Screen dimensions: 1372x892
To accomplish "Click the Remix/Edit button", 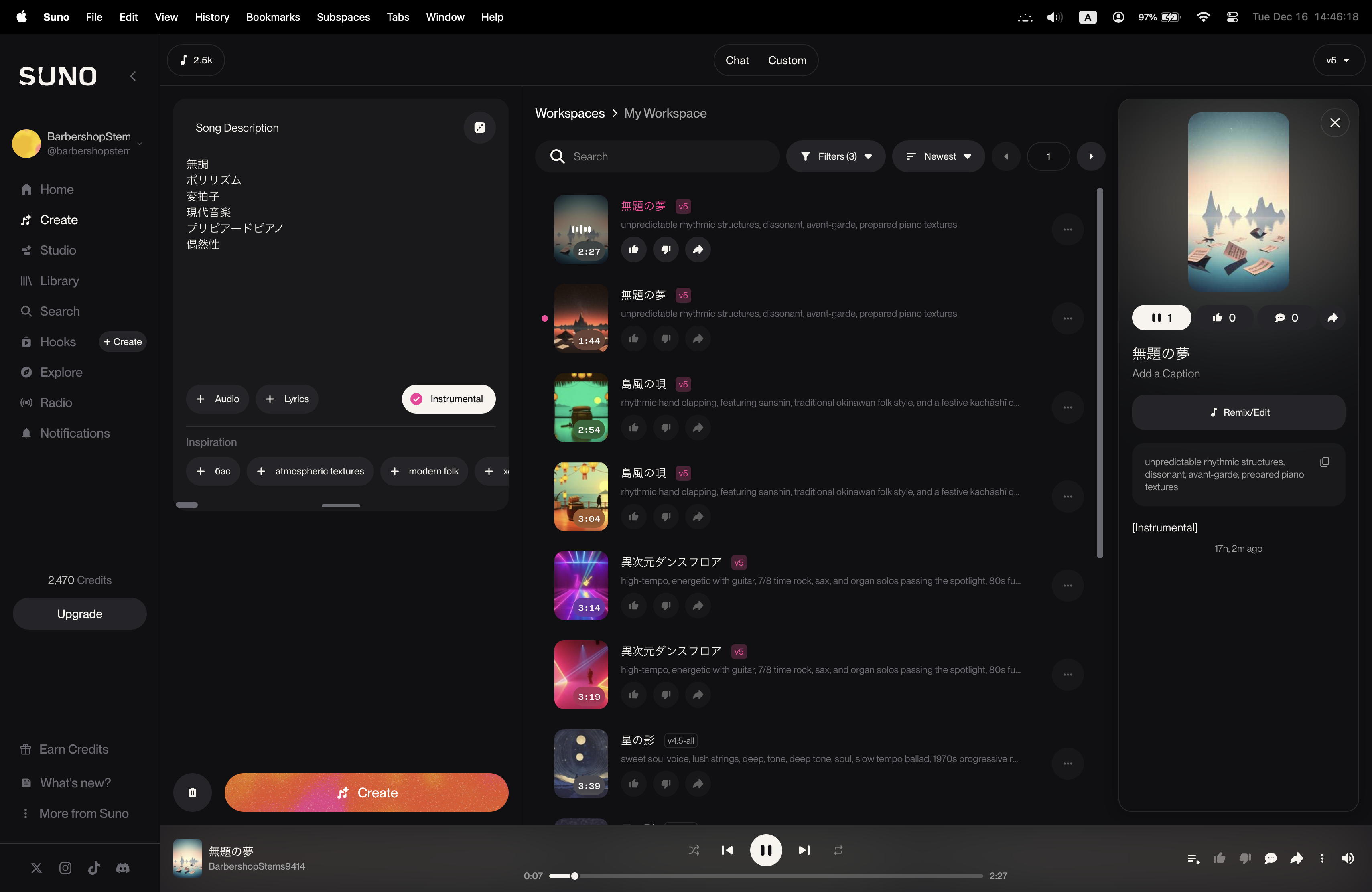I will (x=1238, y=412).
